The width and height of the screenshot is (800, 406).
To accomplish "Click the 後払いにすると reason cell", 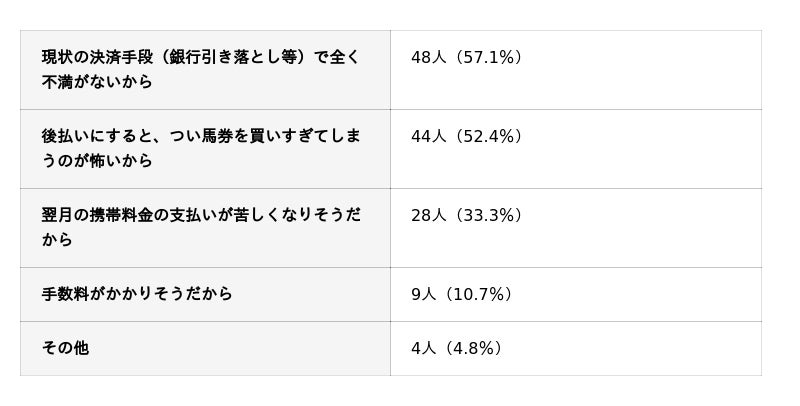I will [x=205, y=149].
